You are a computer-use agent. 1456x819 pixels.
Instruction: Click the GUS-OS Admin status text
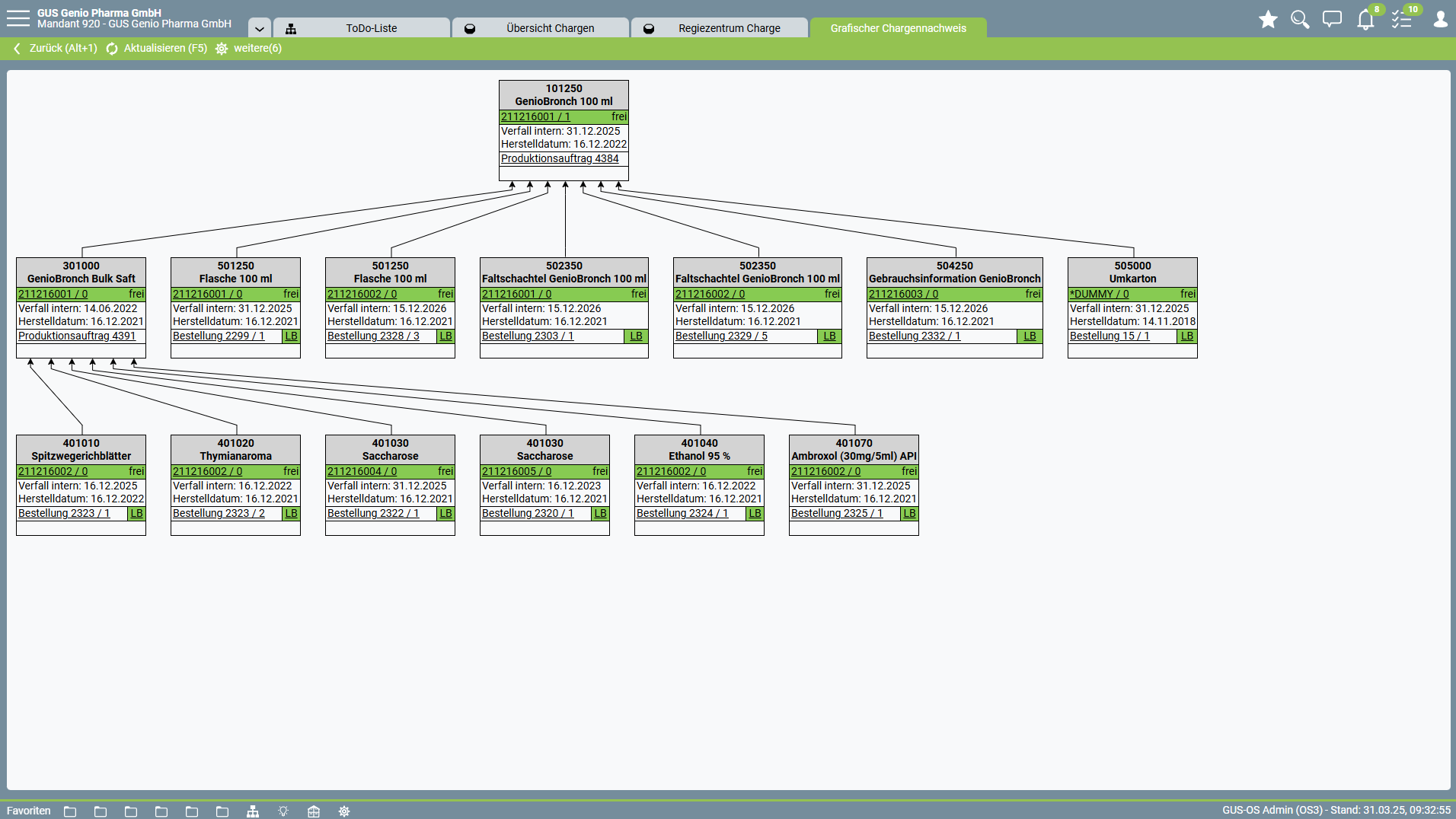tap(1336, 810)
